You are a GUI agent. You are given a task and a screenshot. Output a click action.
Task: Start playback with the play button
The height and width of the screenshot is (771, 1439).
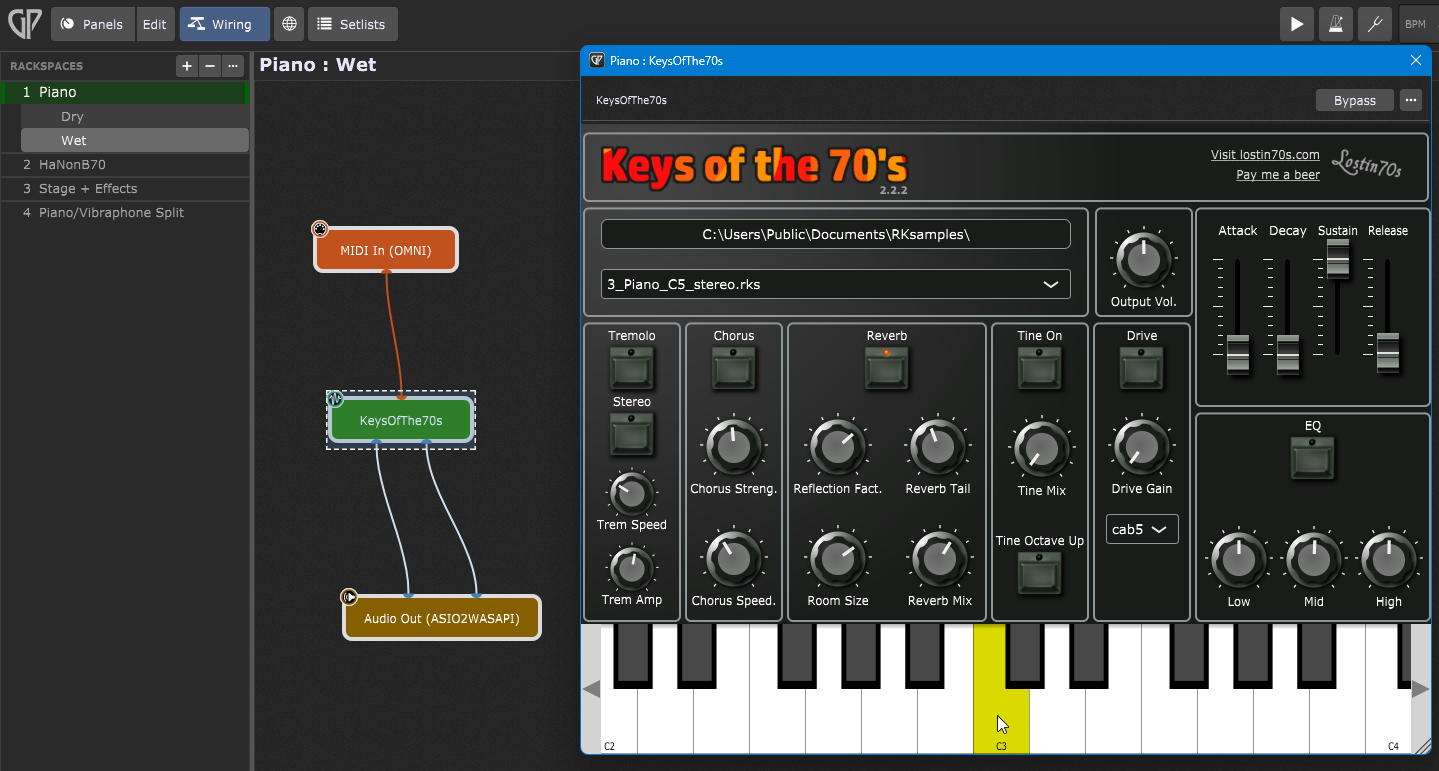pyautogui.click(x=1297, y=24)
